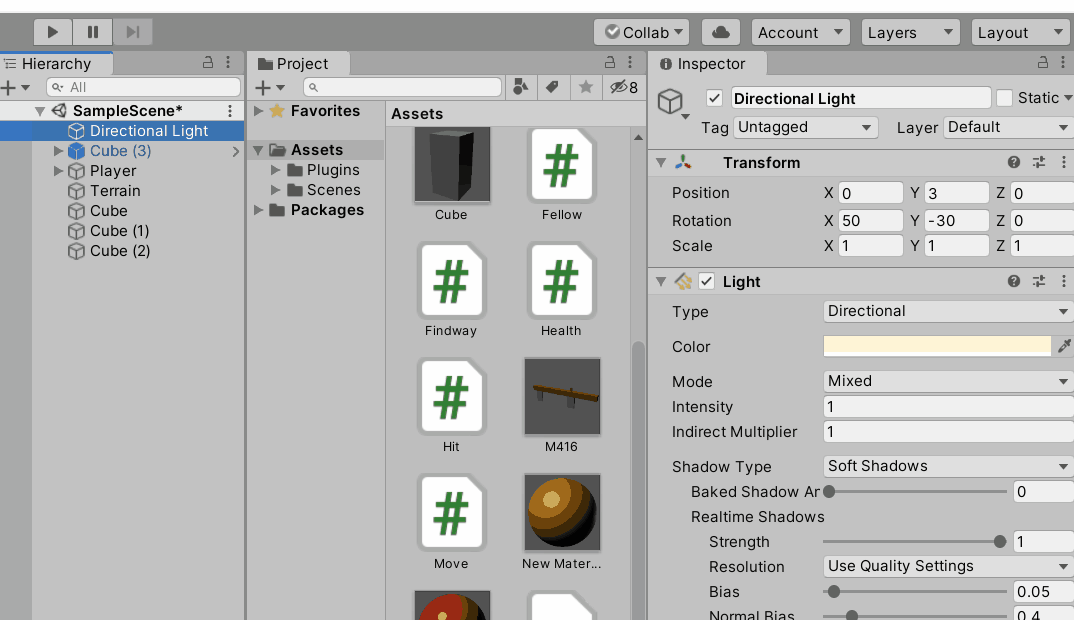Click the color eyedropper icon
This screenshot has height=620, width=1074.
[x=1064, y=346]
